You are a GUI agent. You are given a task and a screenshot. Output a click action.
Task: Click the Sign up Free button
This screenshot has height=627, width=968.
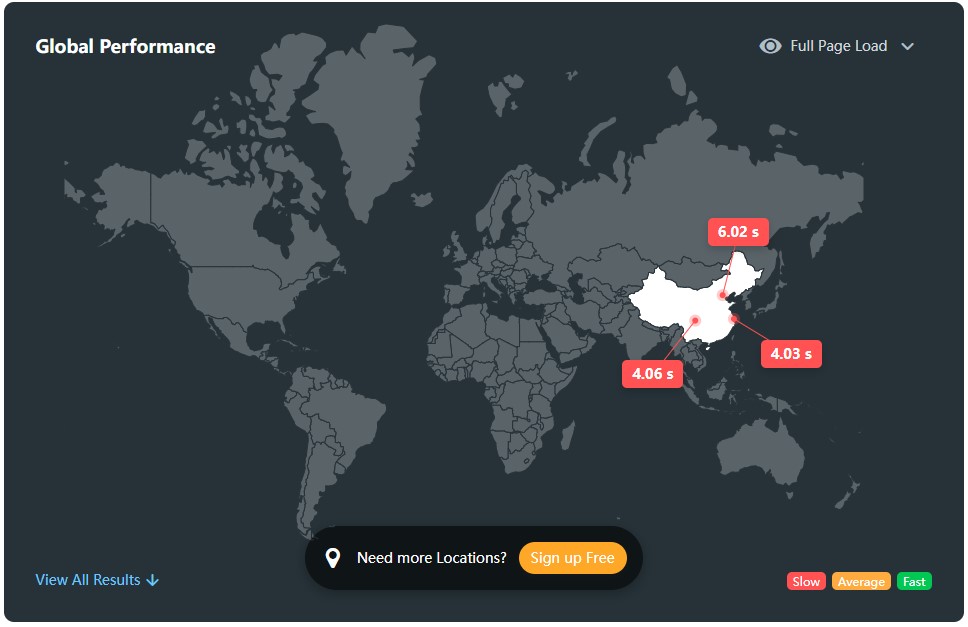[x=572, y=558]
